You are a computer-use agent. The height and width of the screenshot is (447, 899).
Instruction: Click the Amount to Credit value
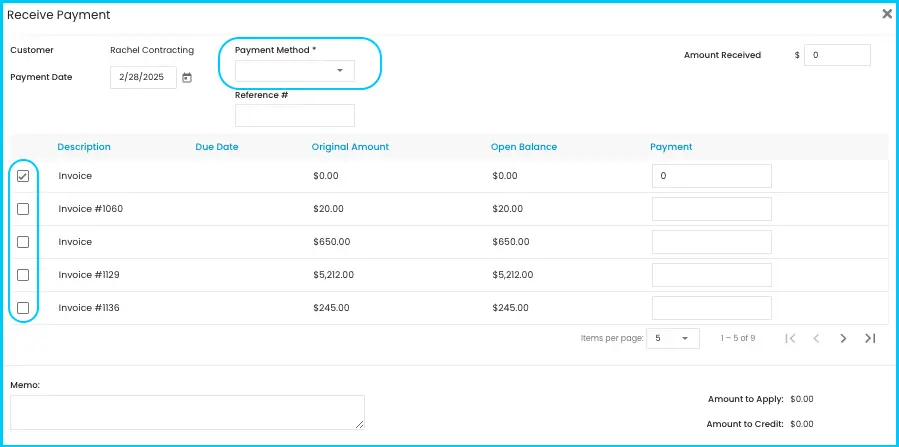click(802, 425)
